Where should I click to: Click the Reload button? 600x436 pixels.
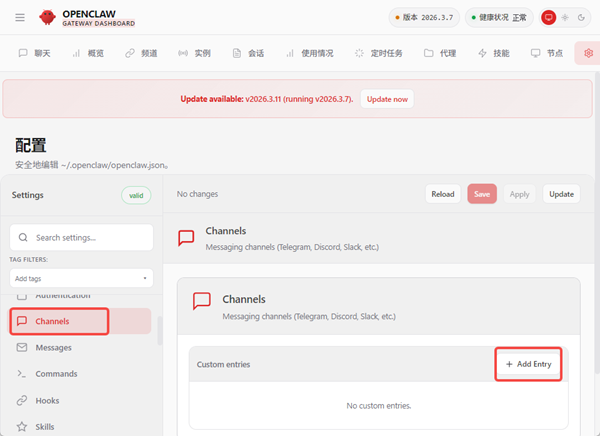443,194
